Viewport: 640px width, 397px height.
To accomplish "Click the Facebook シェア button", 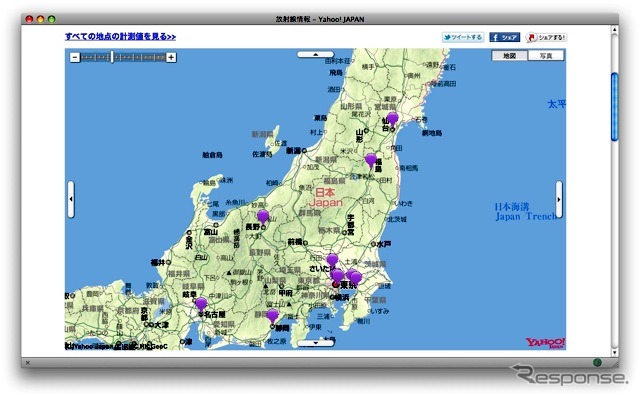I will pos(504,38).
